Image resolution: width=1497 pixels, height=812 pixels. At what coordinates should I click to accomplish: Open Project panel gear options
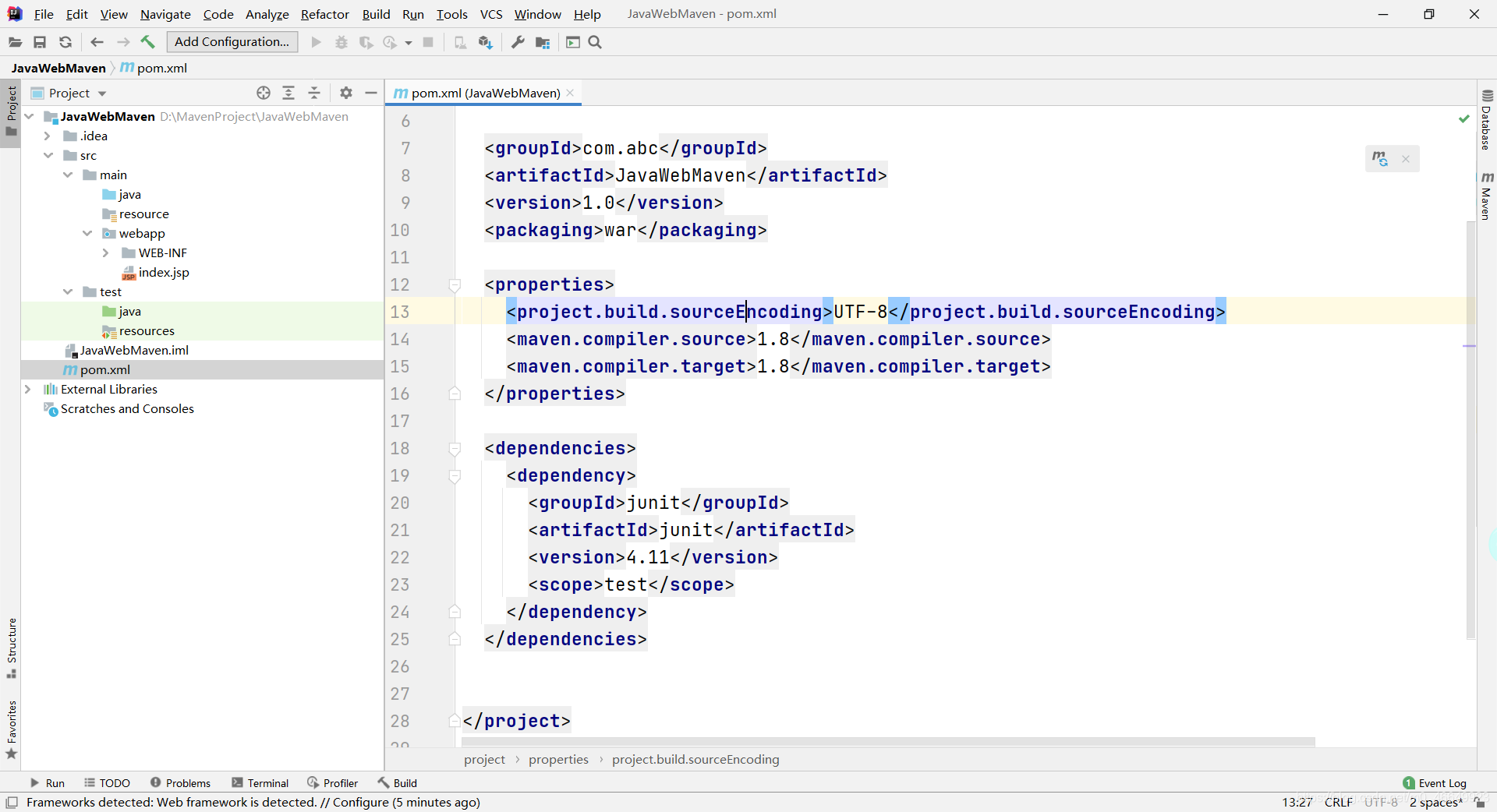pos(346,93)
